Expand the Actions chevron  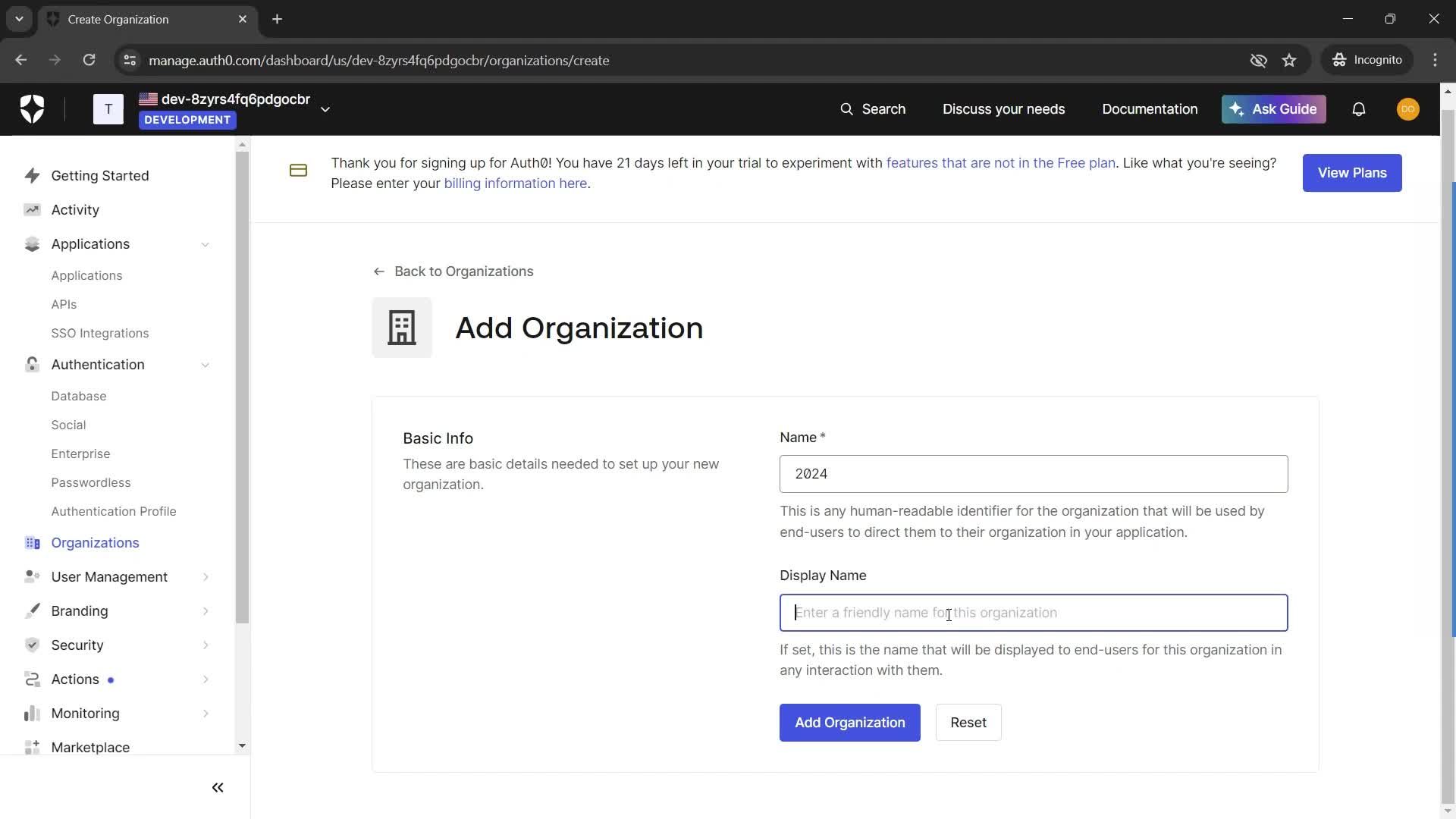coord(206,679)
